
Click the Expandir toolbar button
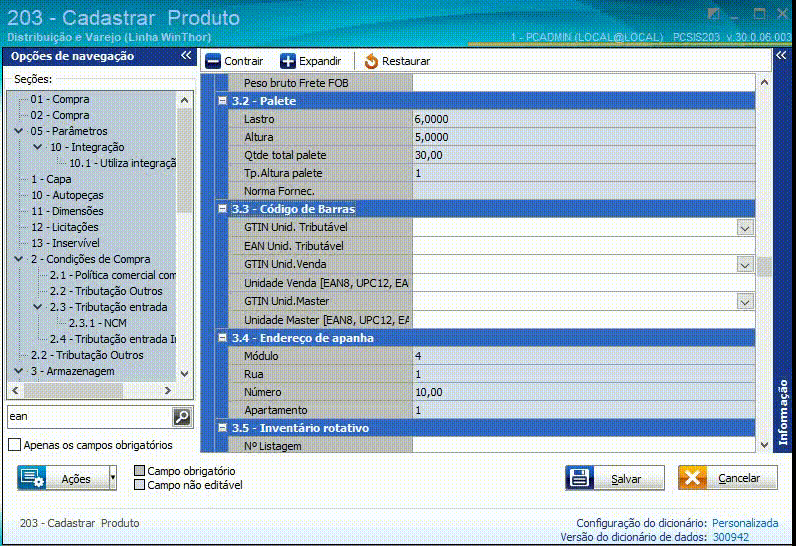pos(311,61)
